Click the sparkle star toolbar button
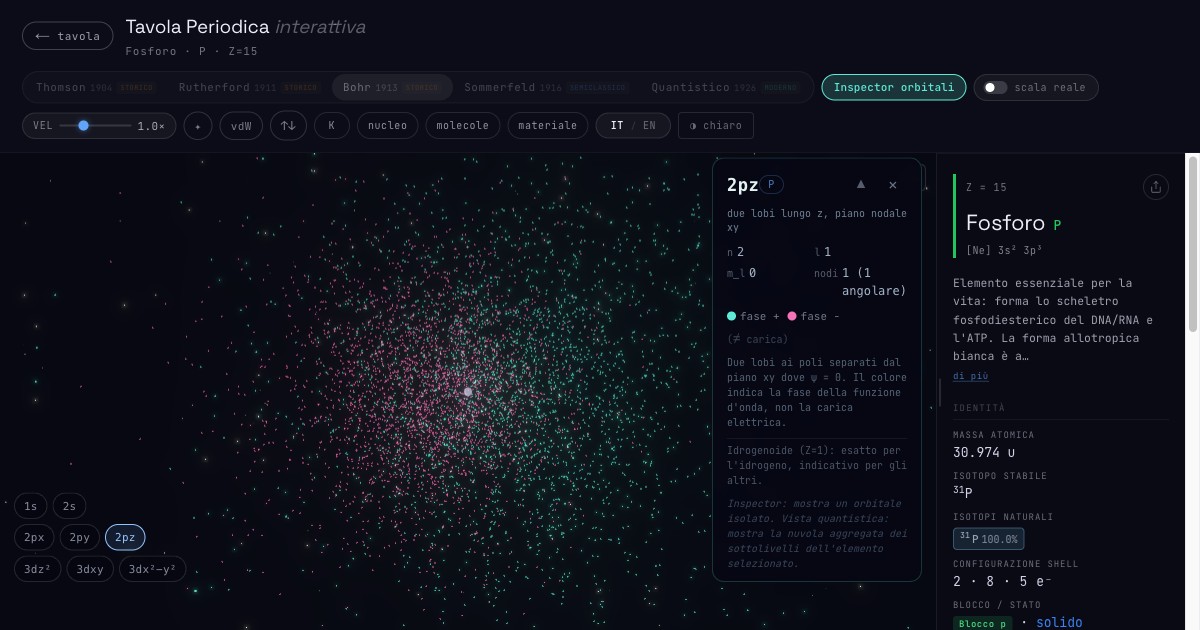Screen dimensions: 1200x630 [198, 126]
